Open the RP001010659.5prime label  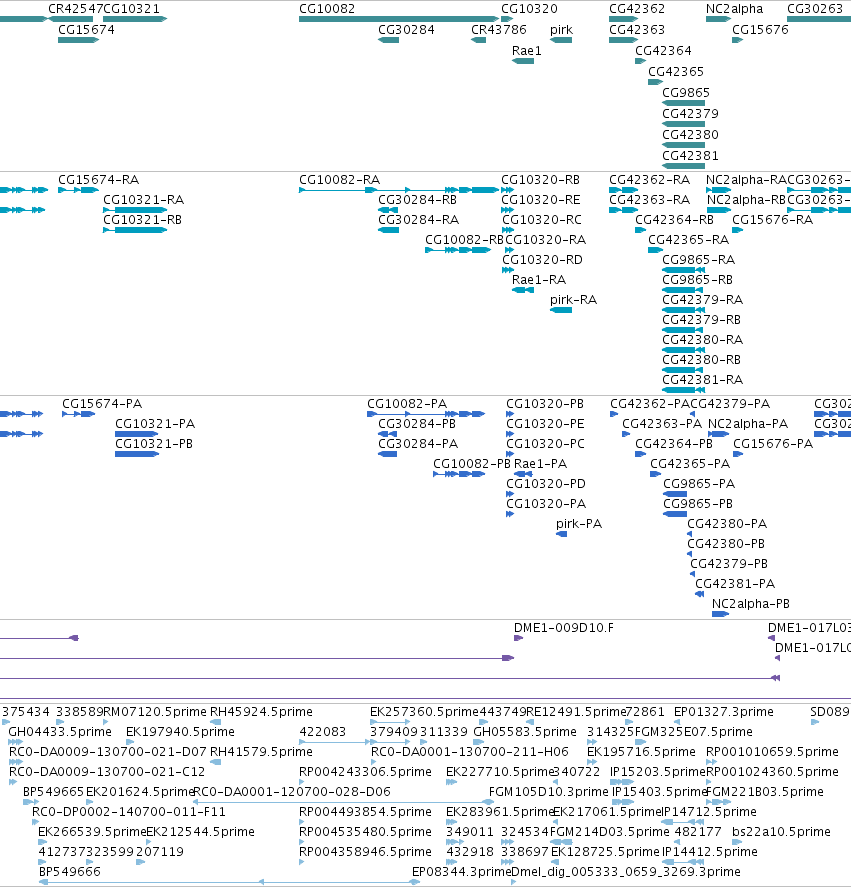772,752
